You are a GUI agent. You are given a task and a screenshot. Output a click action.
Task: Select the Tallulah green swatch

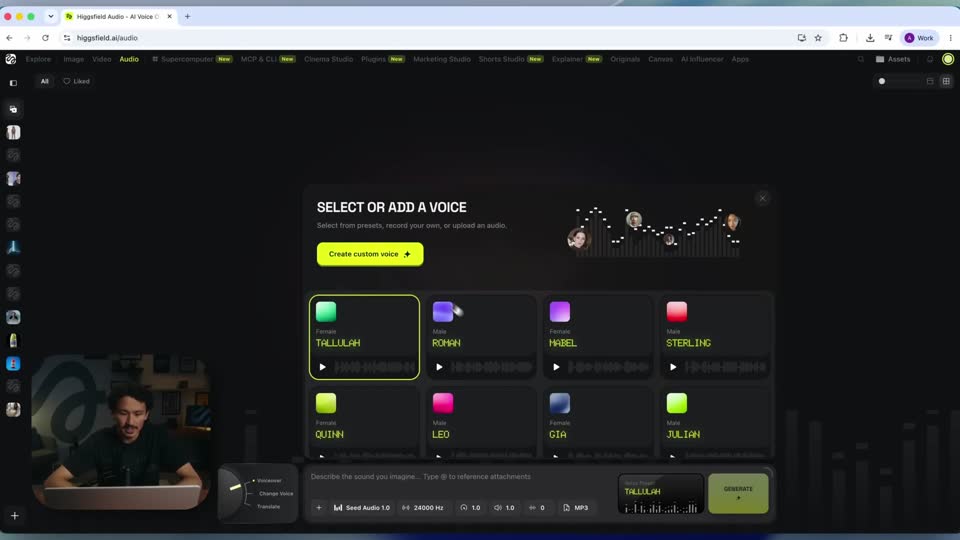[326, 312]
